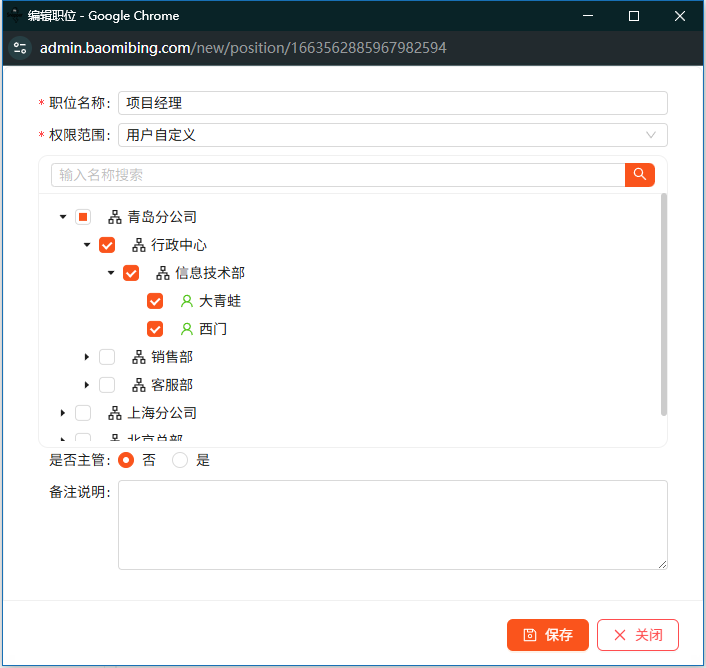Image resolution: width=706 pixels, height=668 pixels.
Task: Check the 销售部 checkbox
Action: [107, 357]
